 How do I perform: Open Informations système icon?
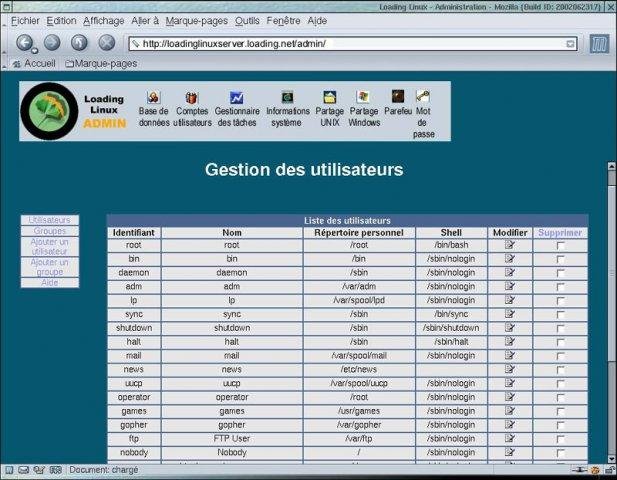288,97
